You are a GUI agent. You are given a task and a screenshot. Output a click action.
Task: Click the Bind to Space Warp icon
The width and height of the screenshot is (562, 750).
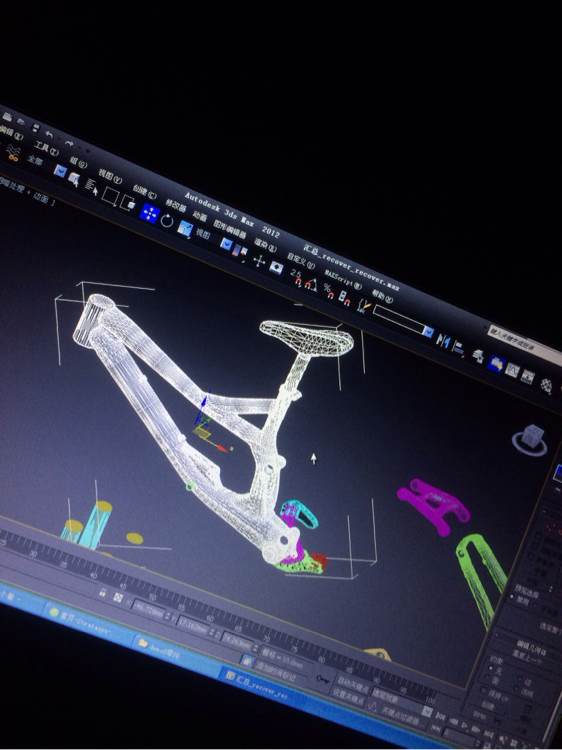click(13, 154)
